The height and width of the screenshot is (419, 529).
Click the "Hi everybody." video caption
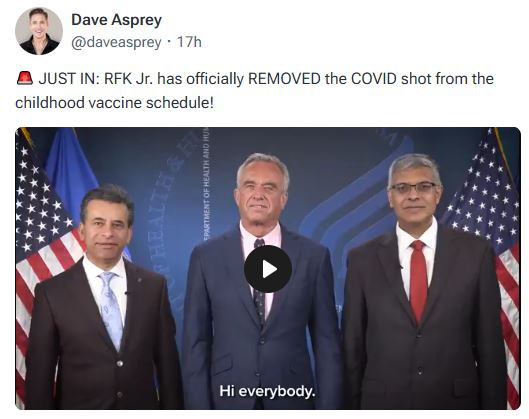point(267,391)
